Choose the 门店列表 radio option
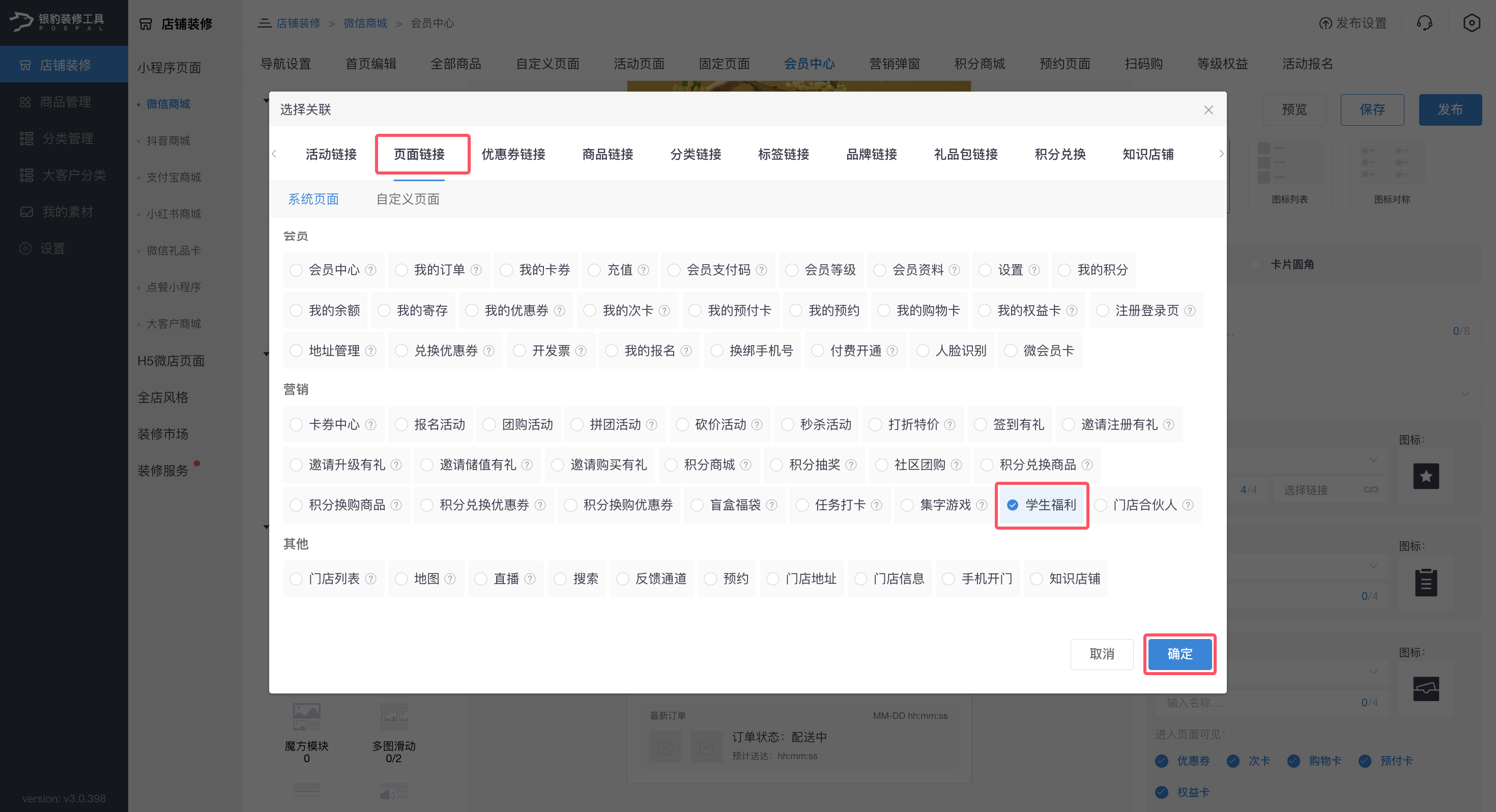1496x812 pixels. (x=296, y=578)
